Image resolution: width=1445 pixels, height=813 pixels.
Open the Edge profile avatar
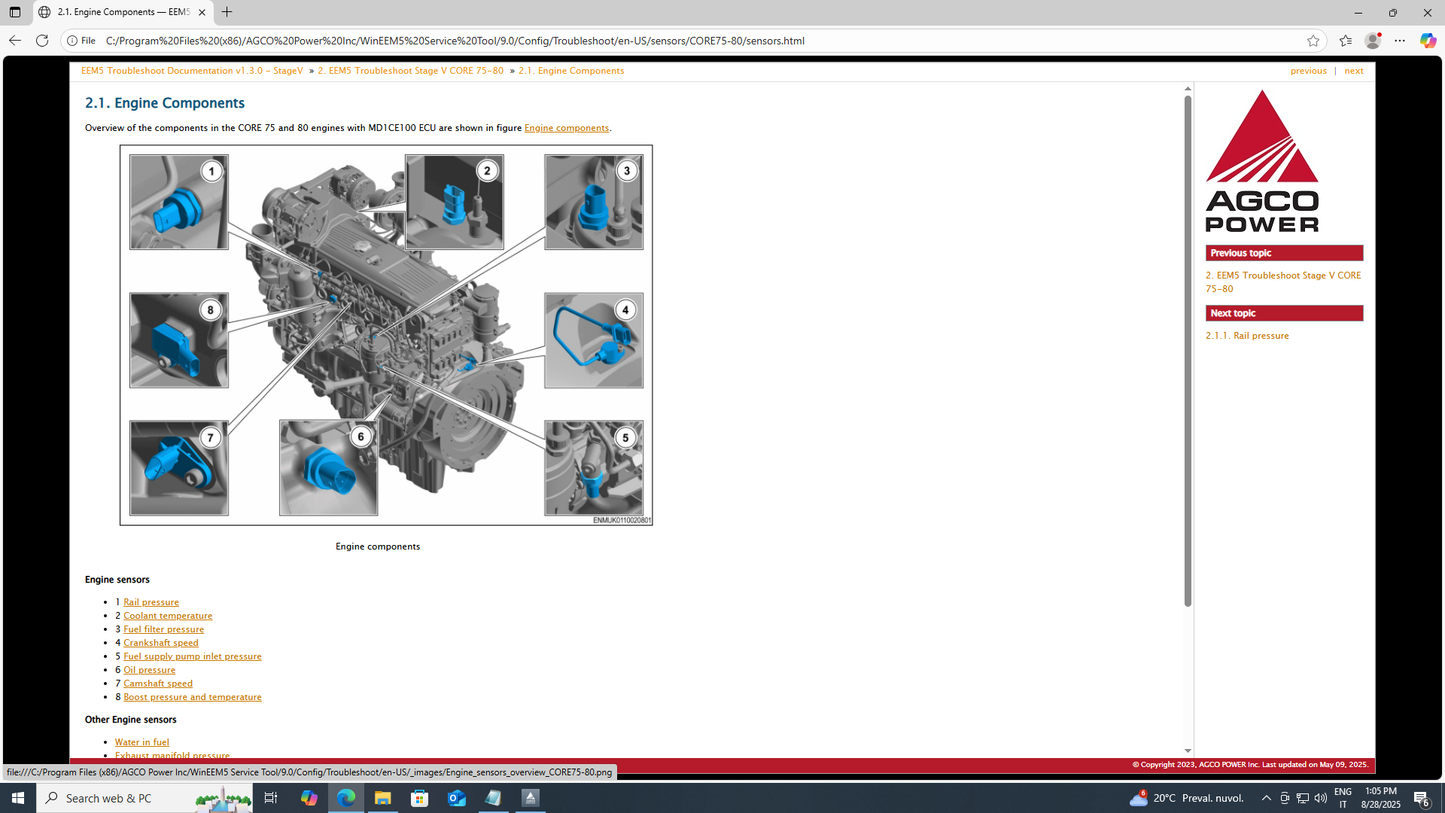click(x=1371, y=41)
